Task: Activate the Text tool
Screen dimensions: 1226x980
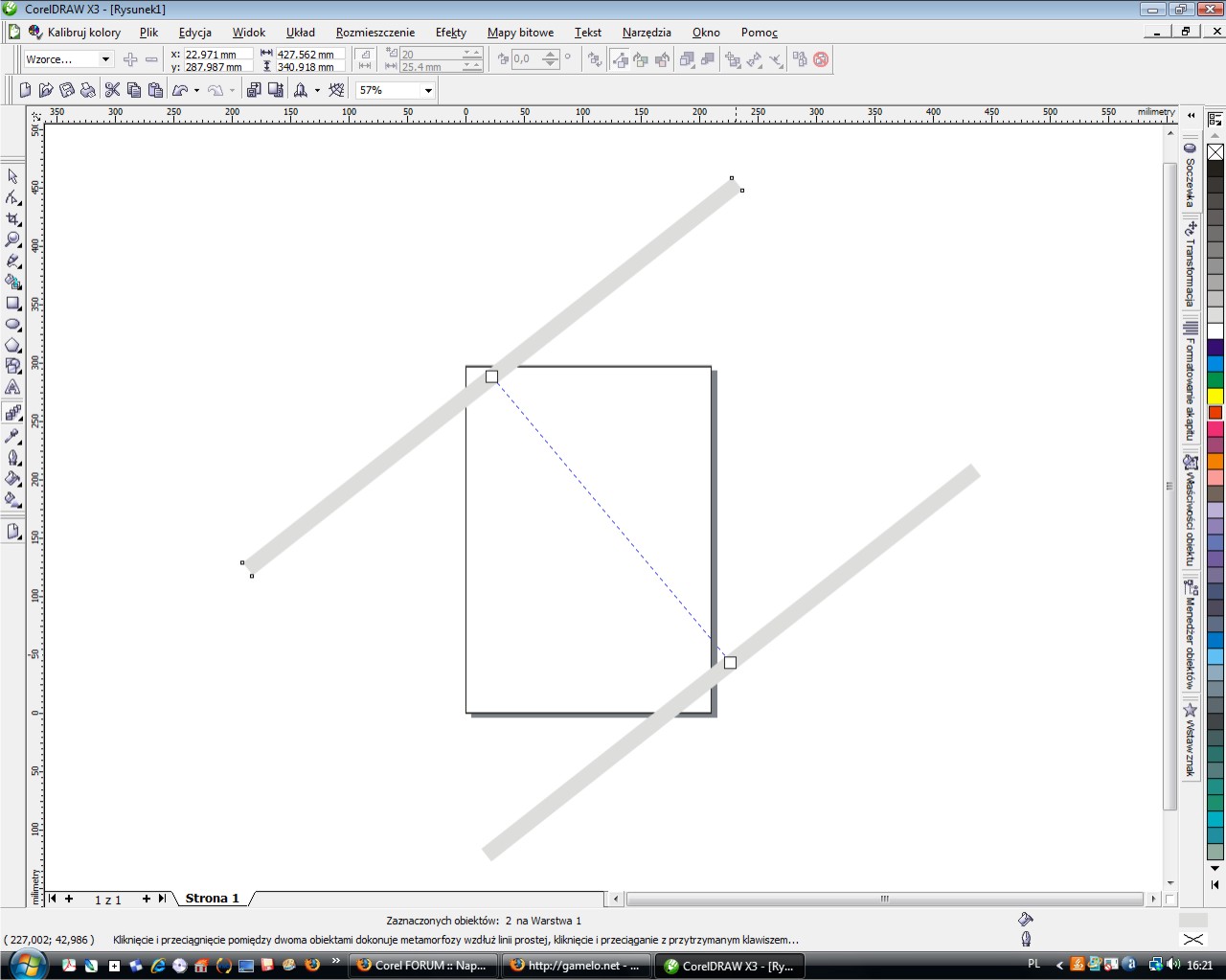Action: pyautogui.click(x=12, y=387)
